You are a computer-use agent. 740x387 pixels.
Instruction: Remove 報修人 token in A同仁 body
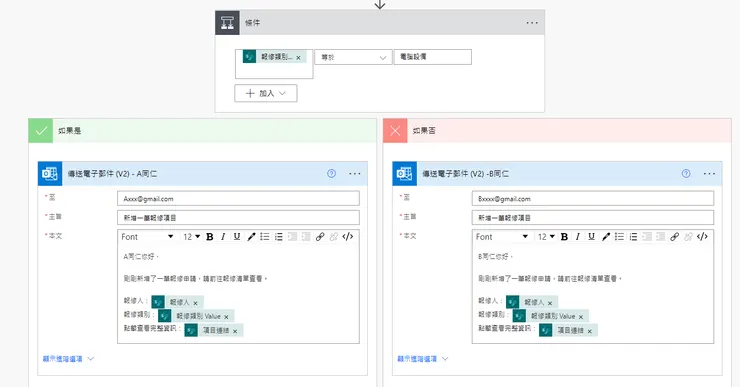tap(195, 303)
